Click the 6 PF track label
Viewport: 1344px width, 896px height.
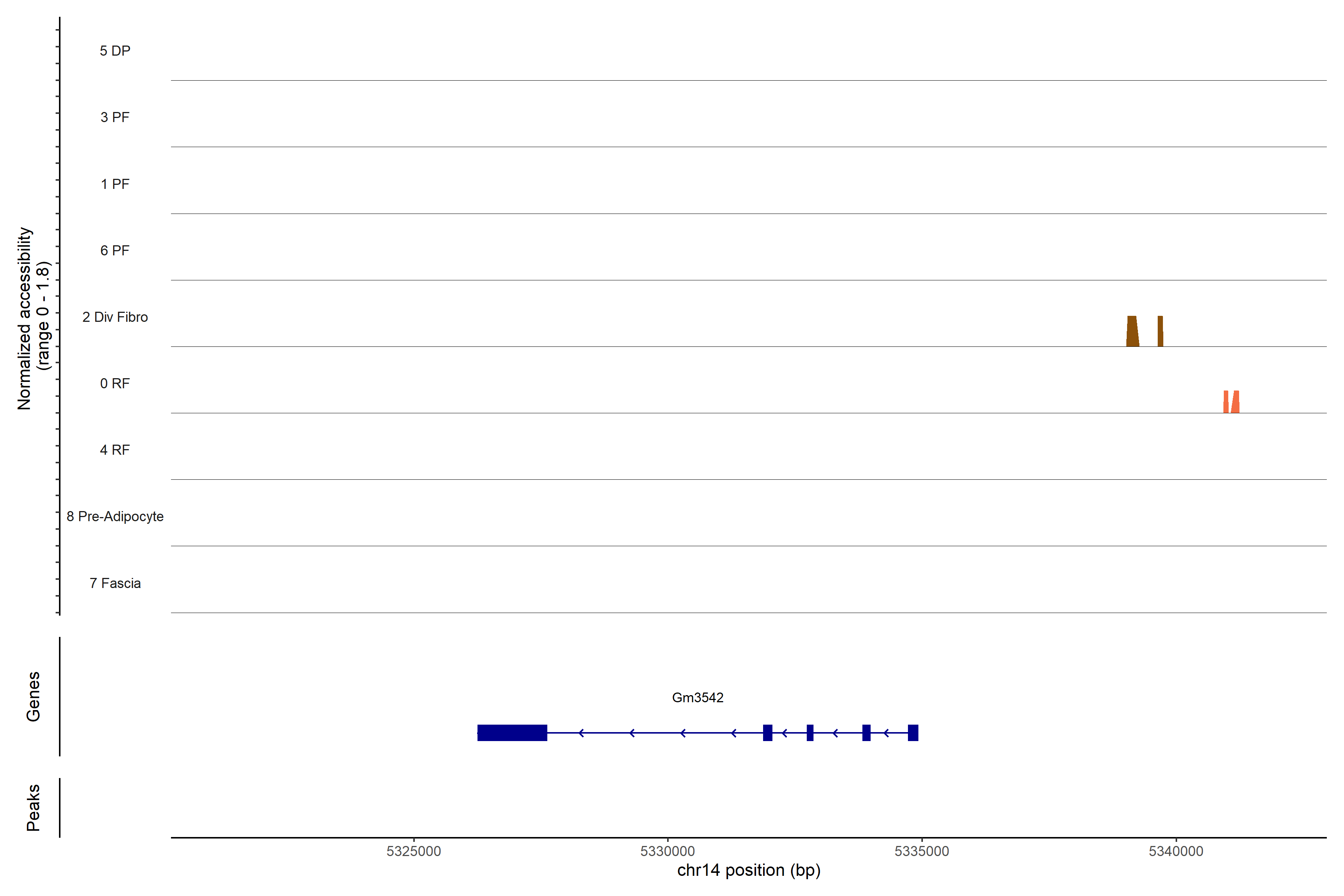(x=115, y=250)
